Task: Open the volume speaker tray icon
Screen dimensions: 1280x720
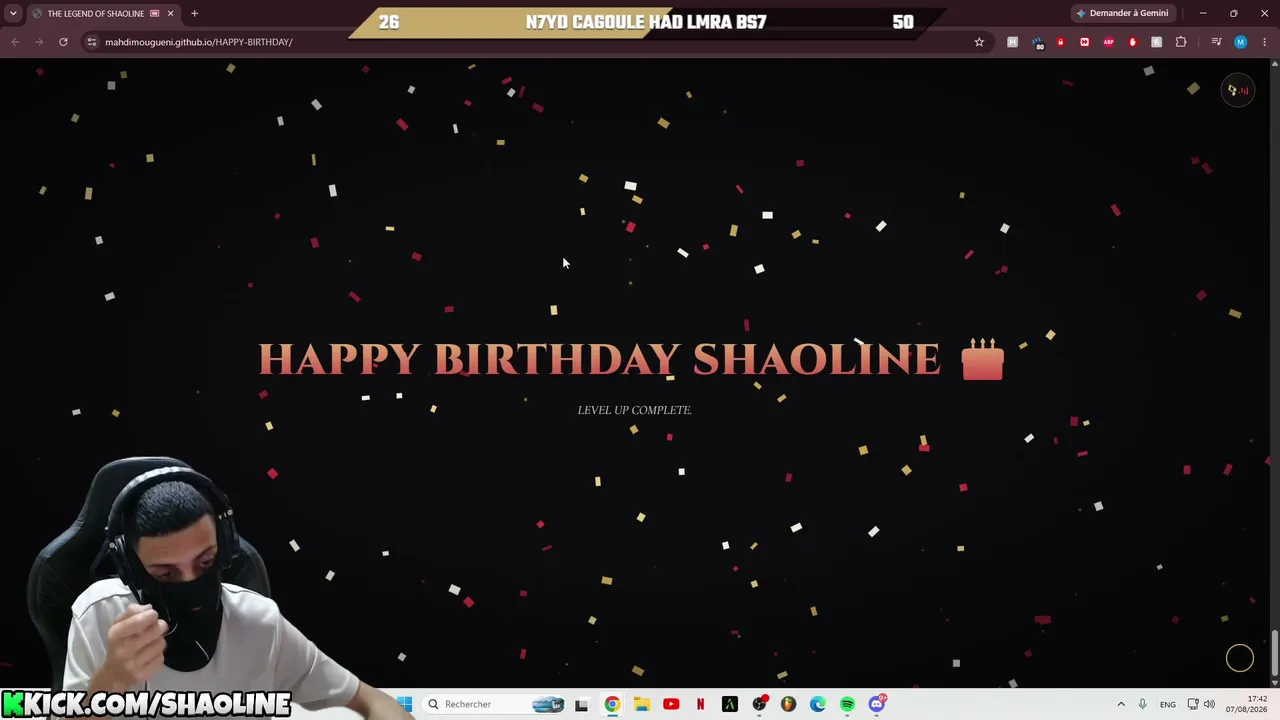Action: [x=1209, y=704]
